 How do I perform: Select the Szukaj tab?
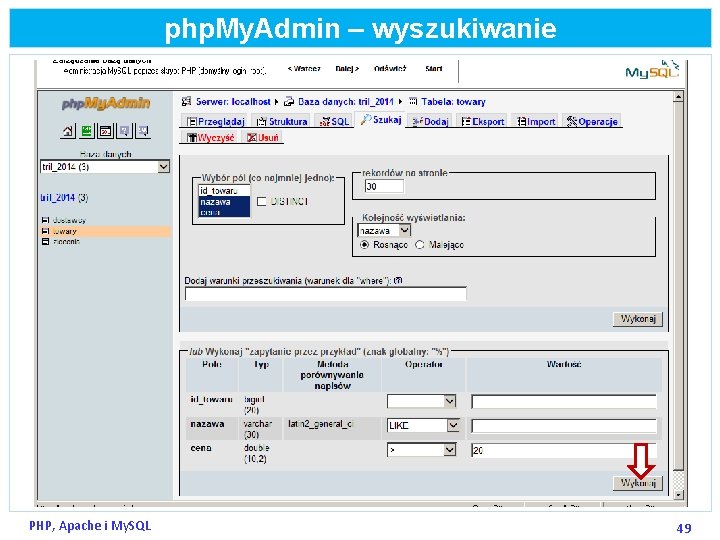pos(380,120)
